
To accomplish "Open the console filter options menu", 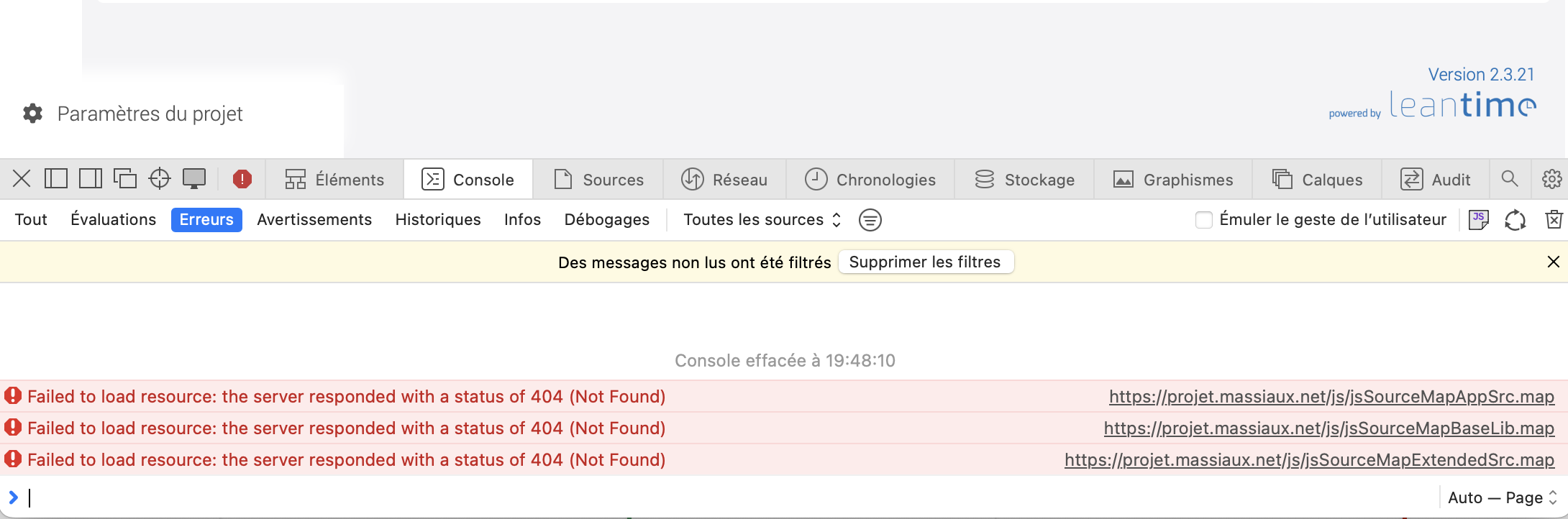I will click(x=870, y=220).
